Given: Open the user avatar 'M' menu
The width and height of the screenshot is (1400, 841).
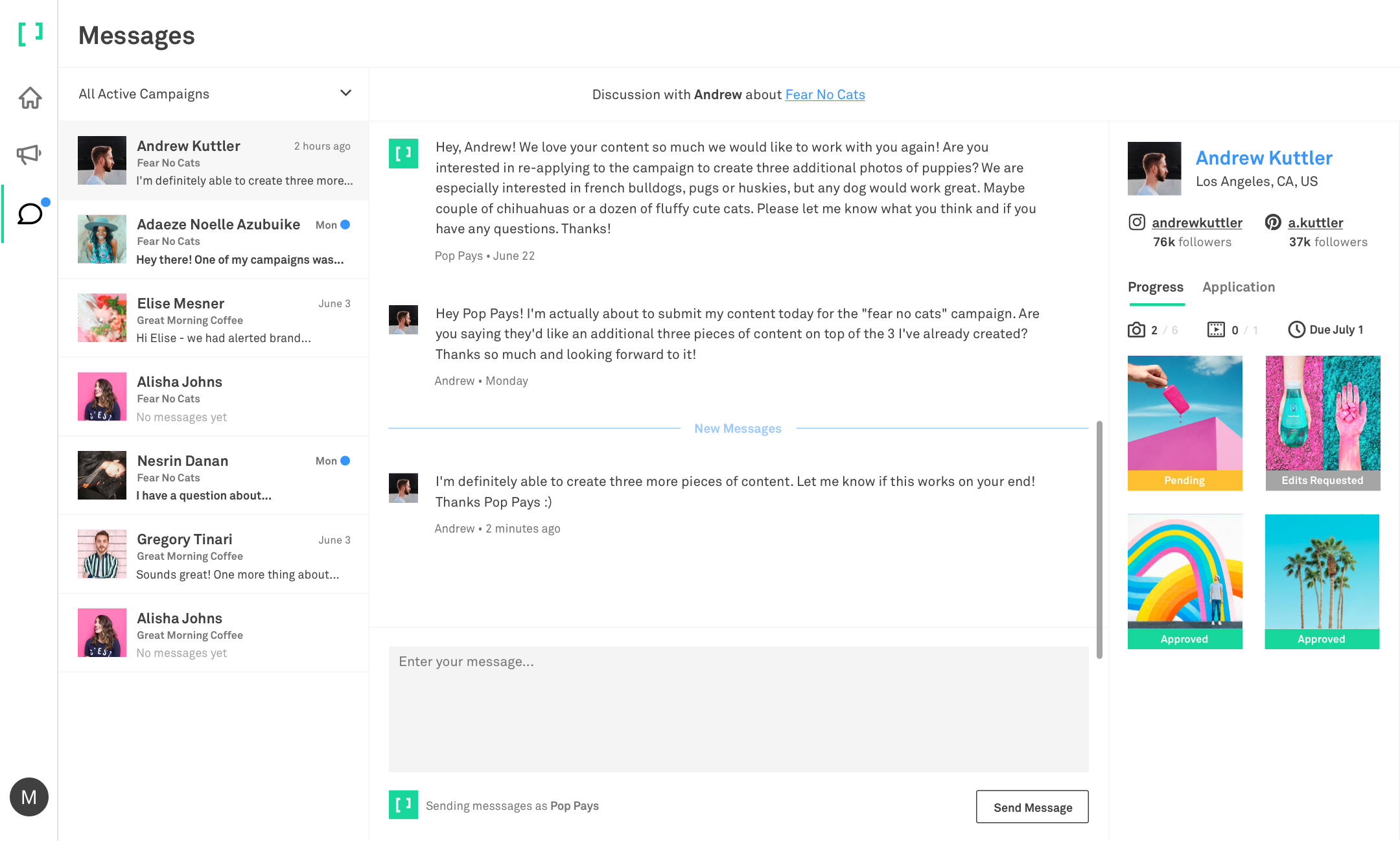Looking at the screenshot, I should pyautogui.click(x=29, y=797).
